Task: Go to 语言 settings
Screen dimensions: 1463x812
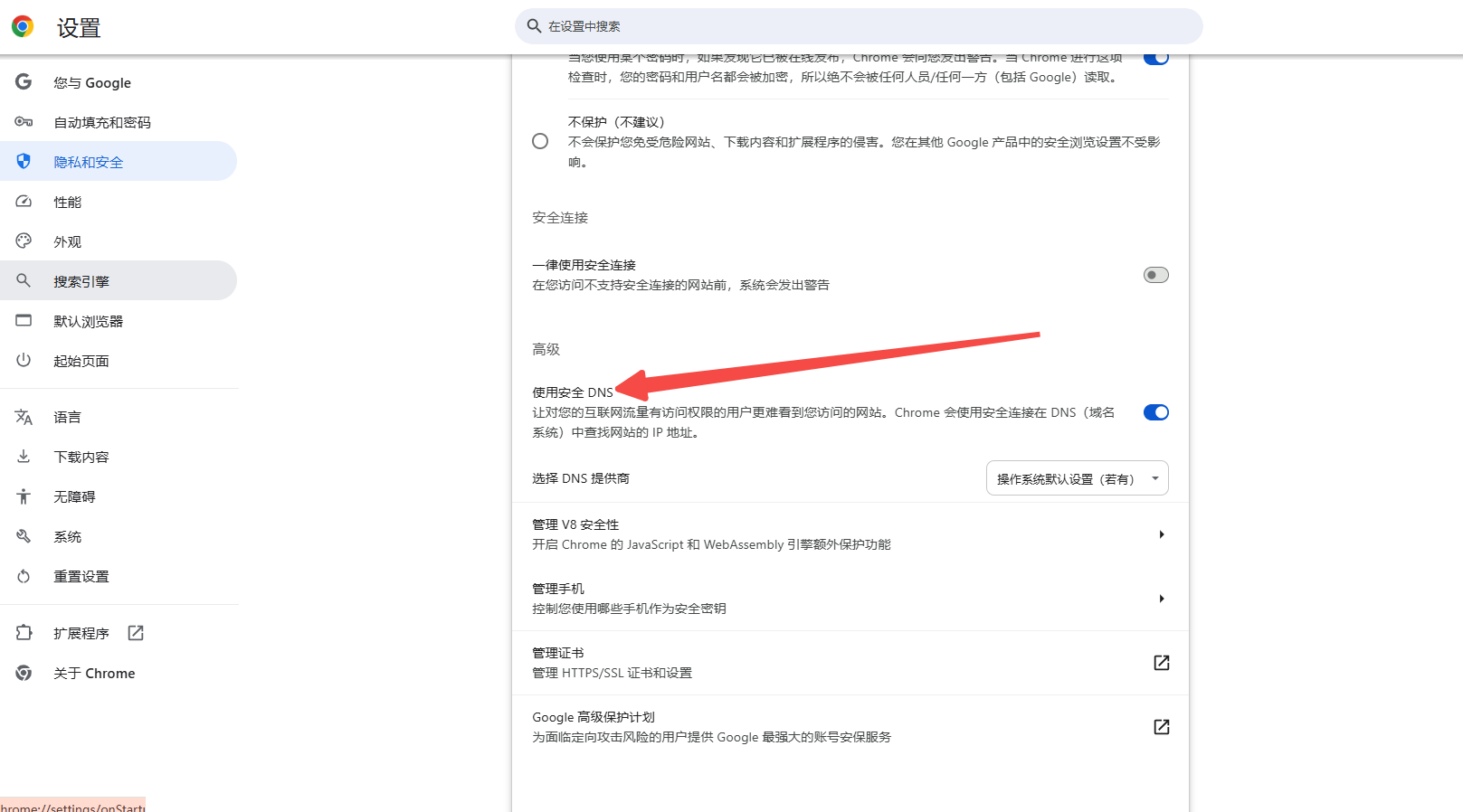Action: coord(119,417)
